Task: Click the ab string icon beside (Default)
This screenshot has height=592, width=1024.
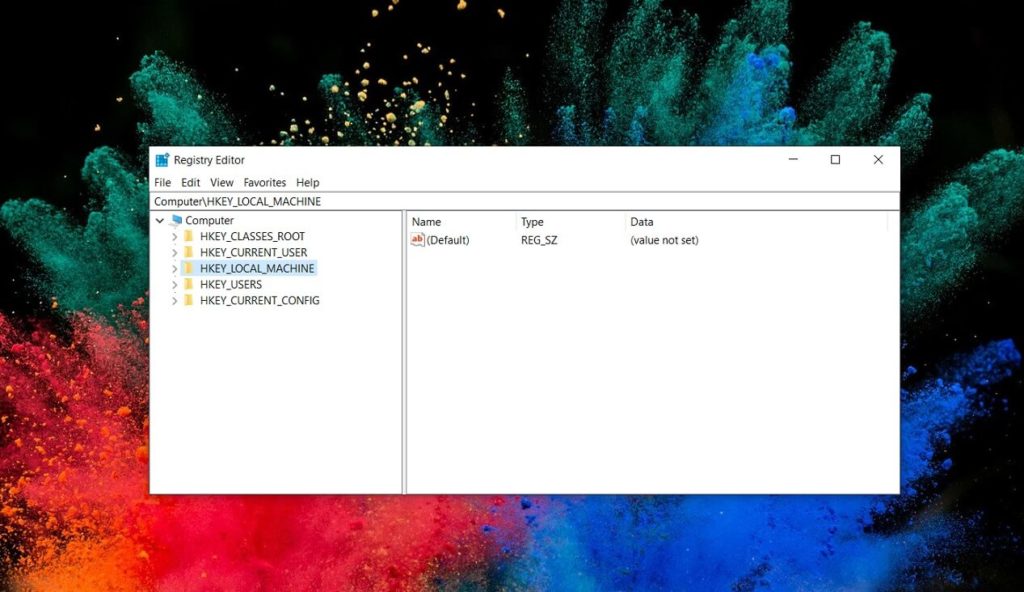Action: [417, 240]
